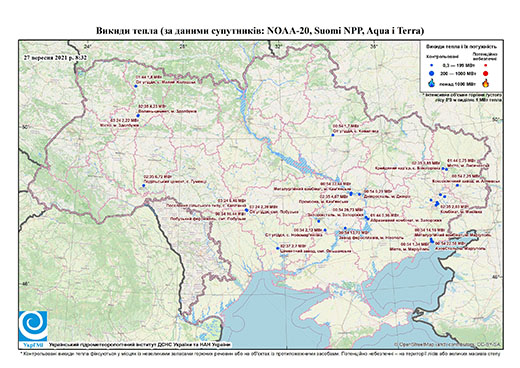The width and height of the screenshot is (520, 368).
Task: Click the institute name caption beside the logo
Action: 140,345
